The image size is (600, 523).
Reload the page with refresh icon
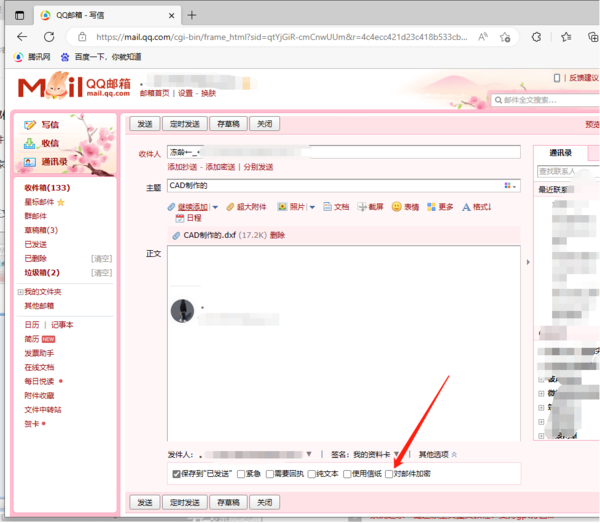tap(49, 37)
